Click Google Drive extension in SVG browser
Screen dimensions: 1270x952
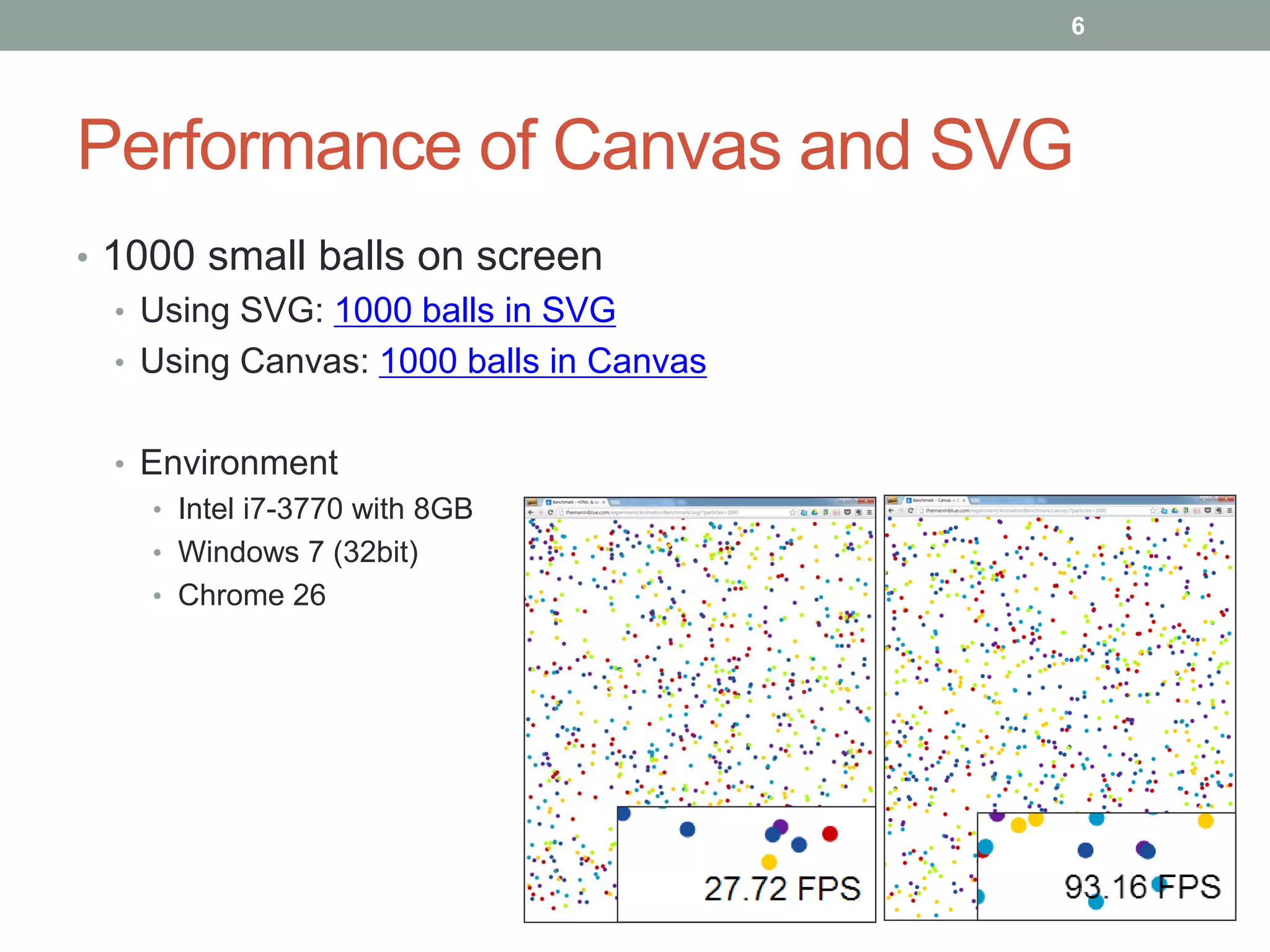pyautogui.click(x=815, y=513)
